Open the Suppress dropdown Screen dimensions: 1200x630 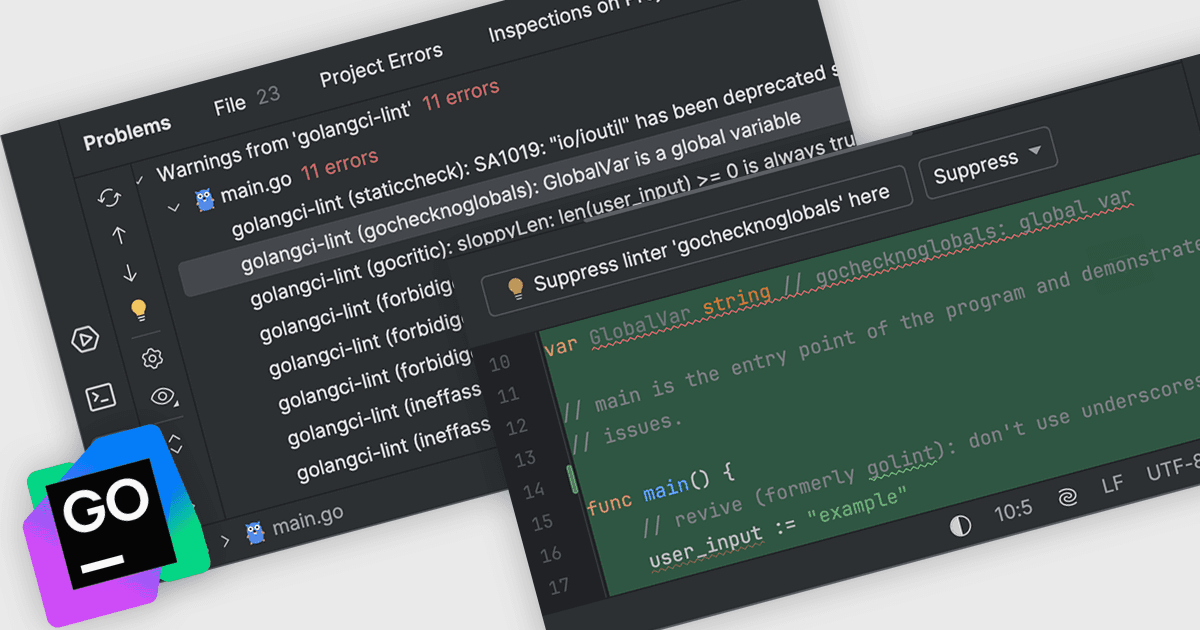coord(987,162)
